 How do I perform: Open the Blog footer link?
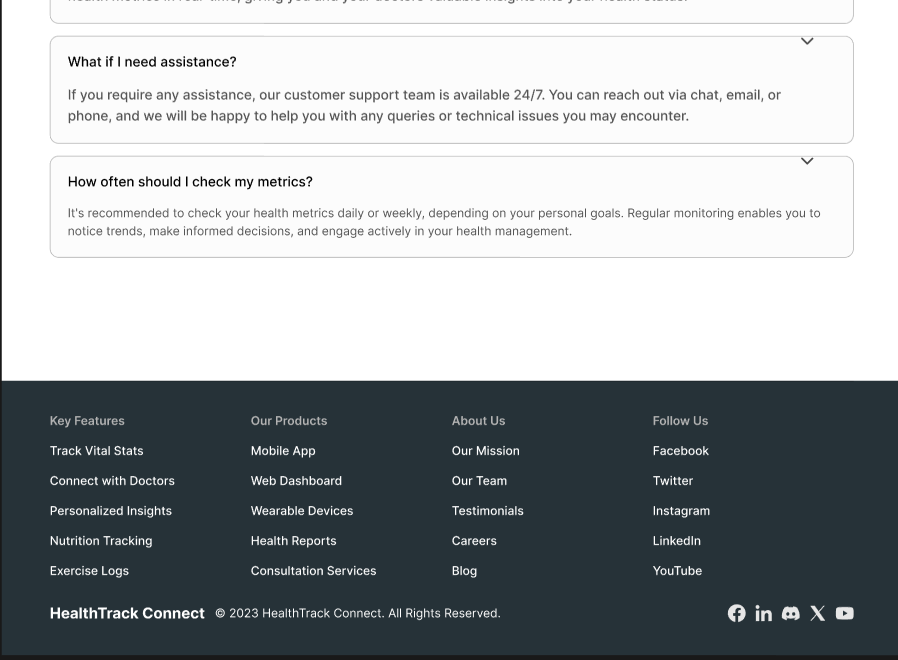point(464,571)
